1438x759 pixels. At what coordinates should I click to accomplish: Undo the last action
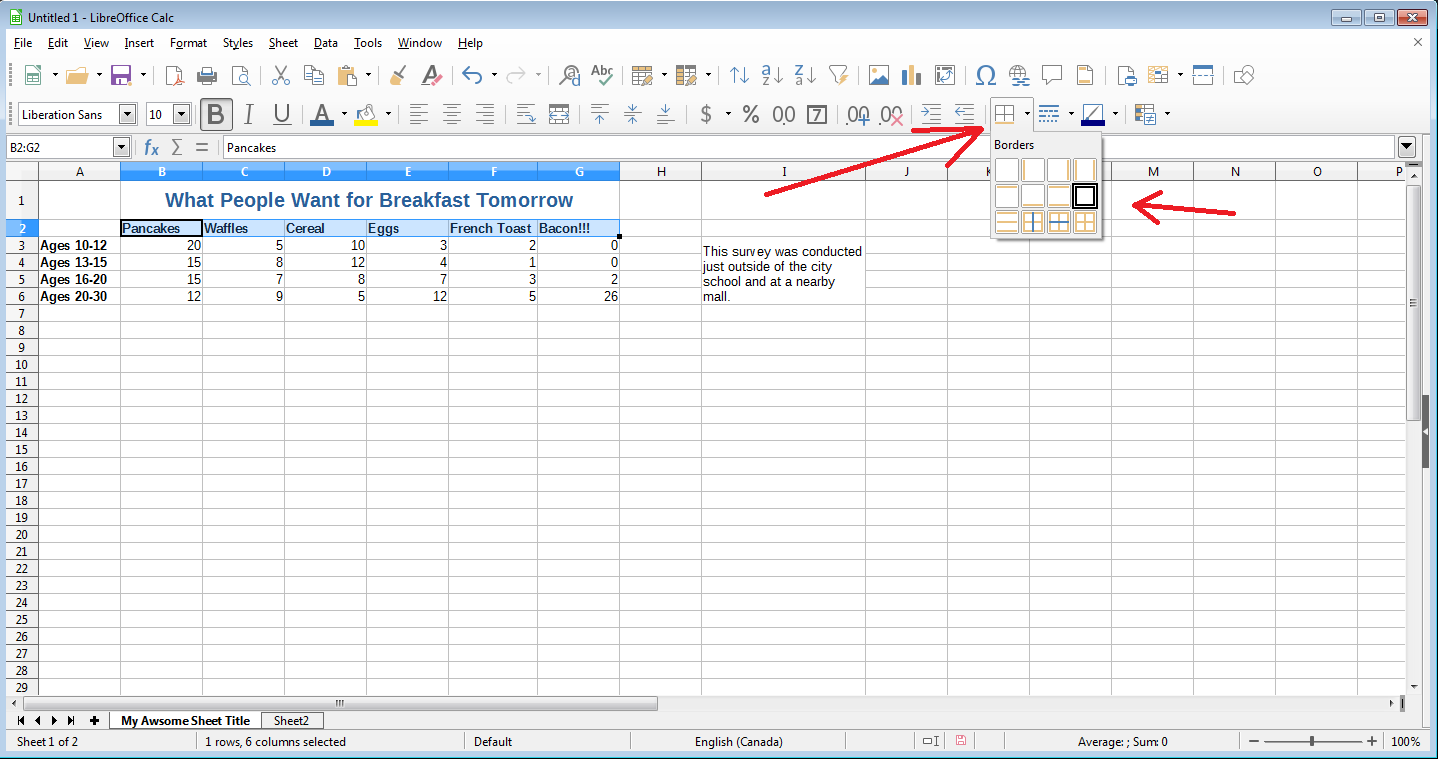tap(472, 75)
